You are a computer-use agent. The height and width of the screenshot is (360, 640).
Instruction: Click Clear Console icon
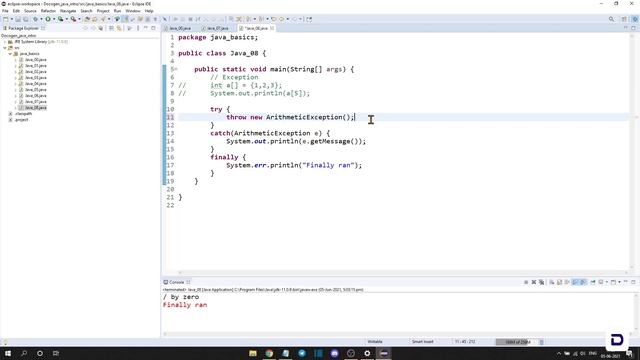point(551,282)
